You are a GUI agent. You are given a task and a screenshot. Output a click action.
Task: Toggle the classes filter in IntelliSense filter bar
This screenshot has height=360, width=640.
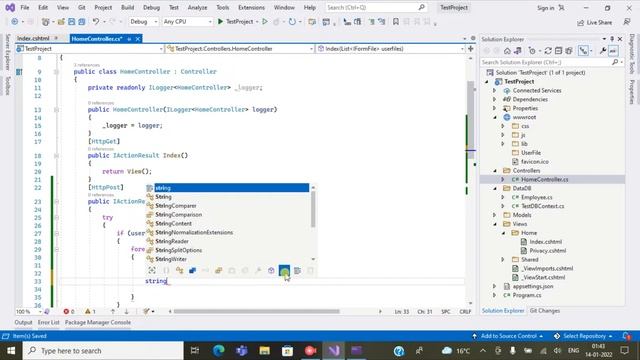(180, 270)
